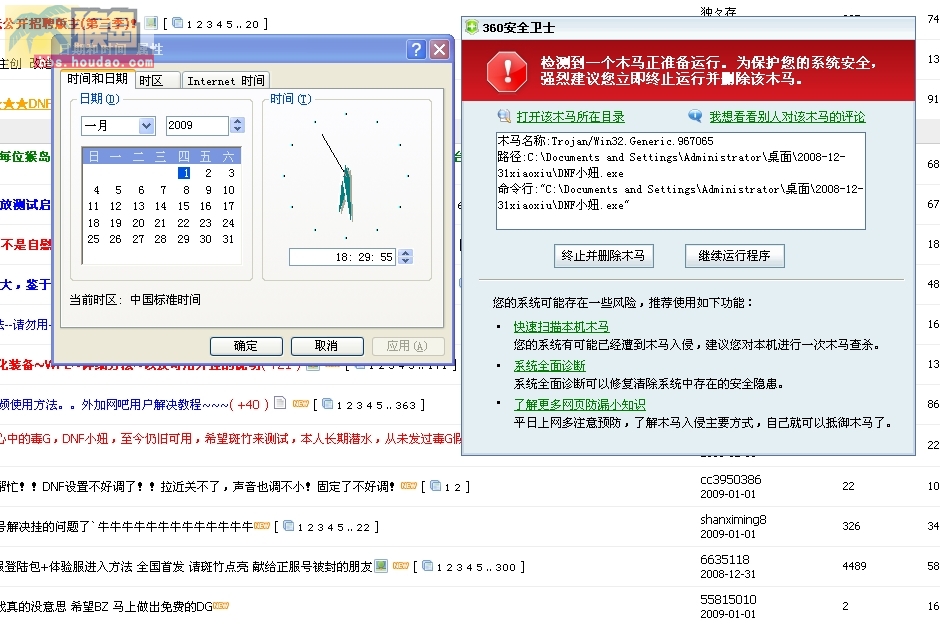Decrease the year with the down arrow
Viewport: 940px width, 624px height.
click(237, 129)
